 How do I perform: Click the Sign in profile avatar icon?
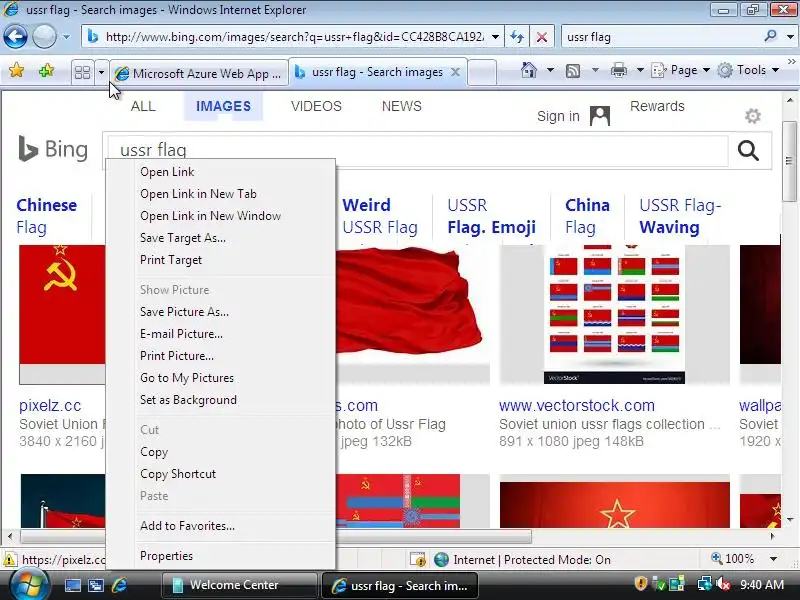pos(599,116)
